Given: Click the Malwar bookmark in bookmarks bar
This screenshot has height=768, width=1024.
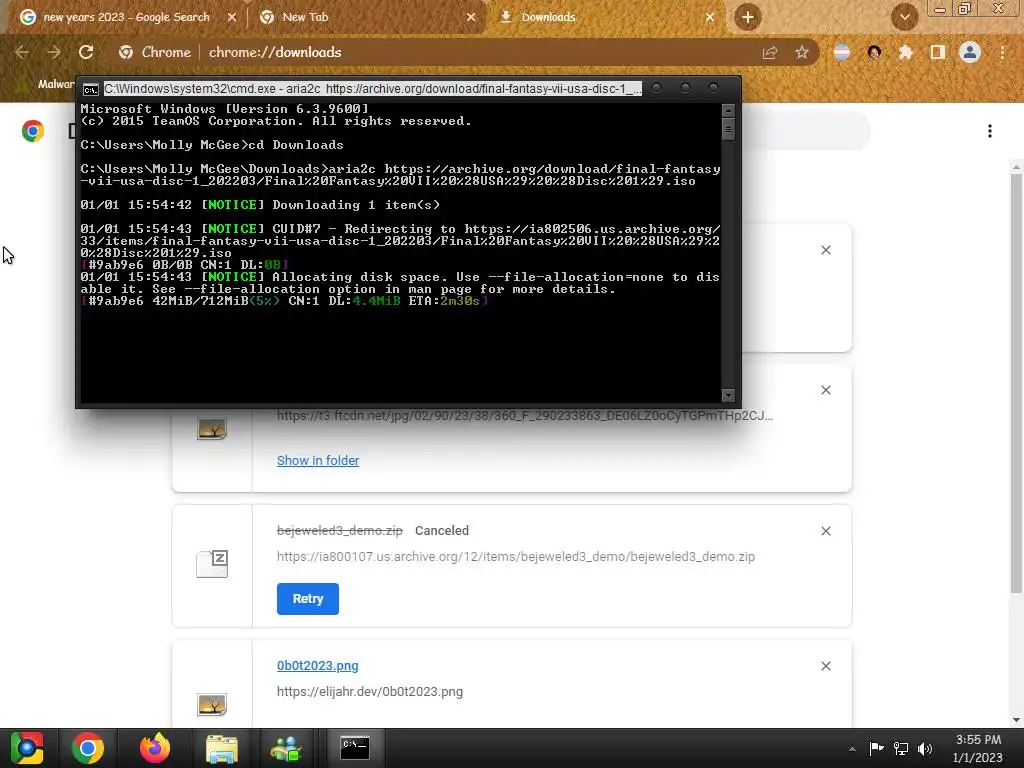Looking at the screenshot, I should 56,84.
